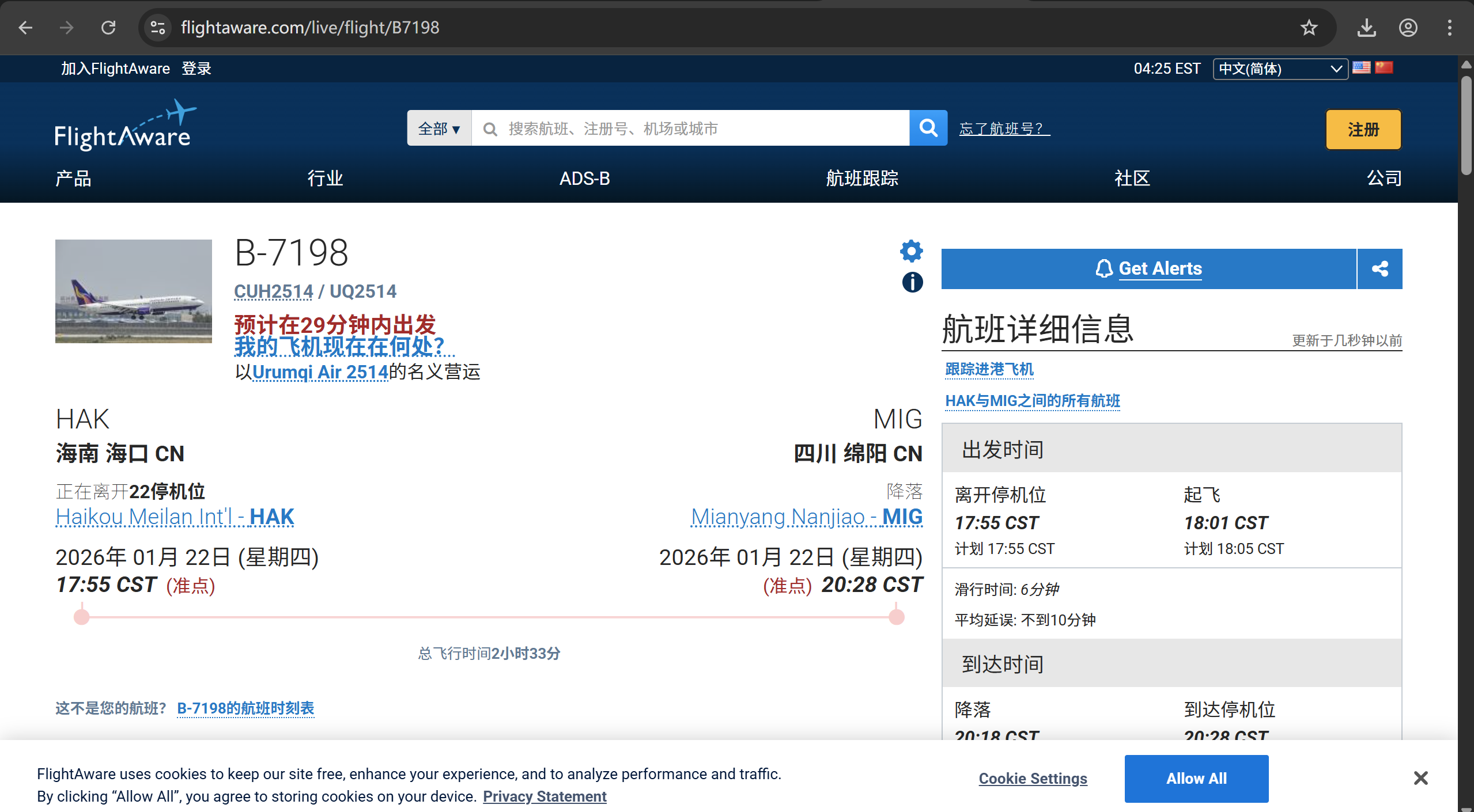The image size is (1474, 812).
Task: Open the Privacy Statement link
Action: coord(545,796)
